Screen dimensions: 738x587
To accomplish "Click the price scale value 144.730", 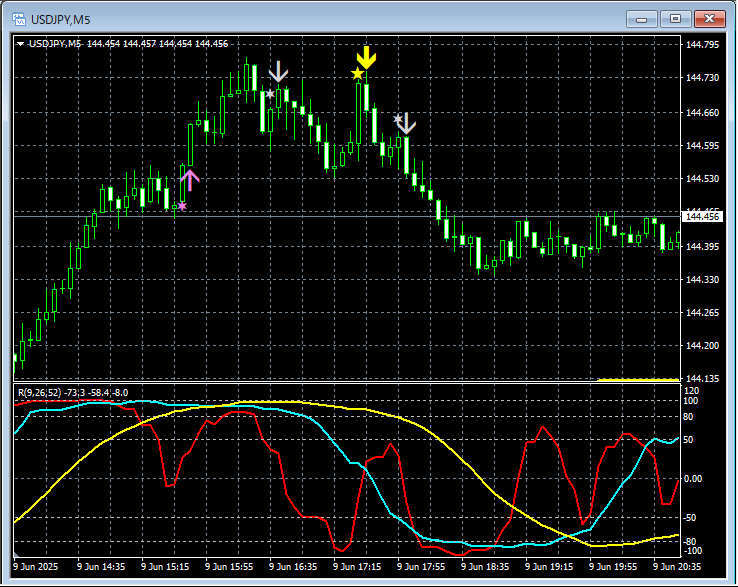I will 702,78.
